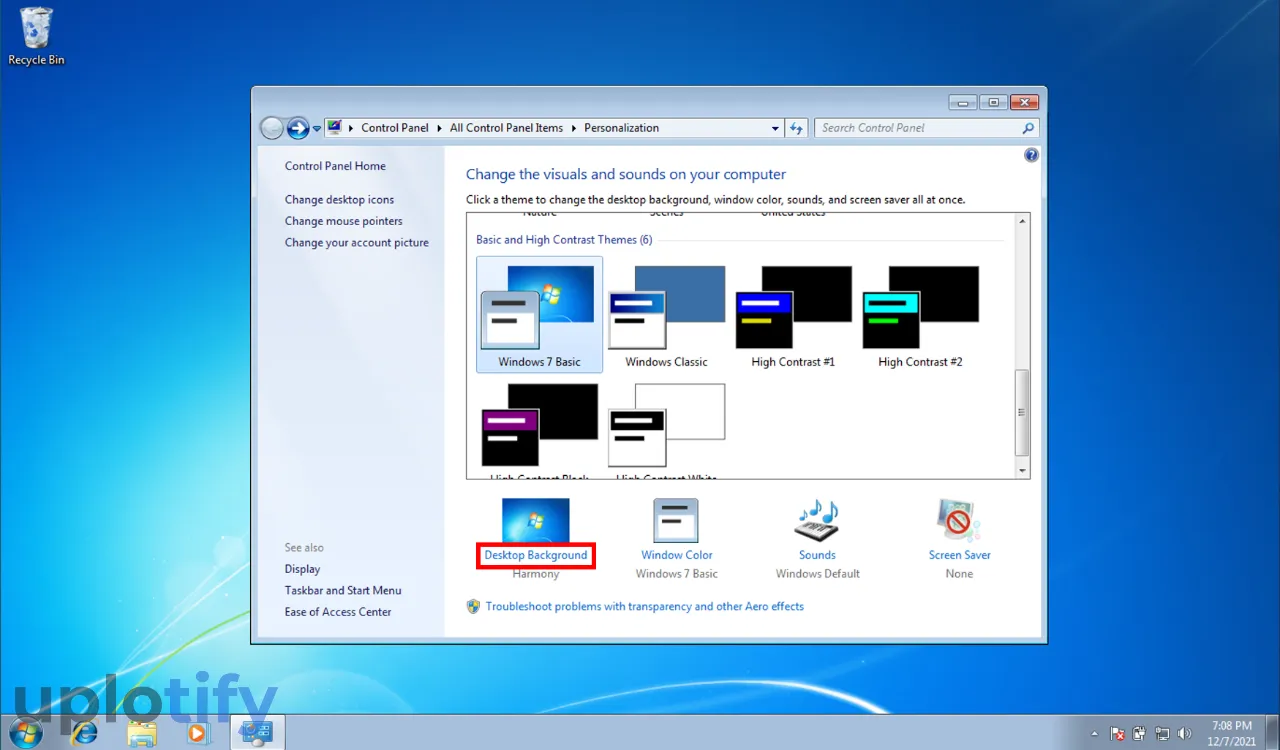Minimize the Personalization window

(x=962, y=102)
